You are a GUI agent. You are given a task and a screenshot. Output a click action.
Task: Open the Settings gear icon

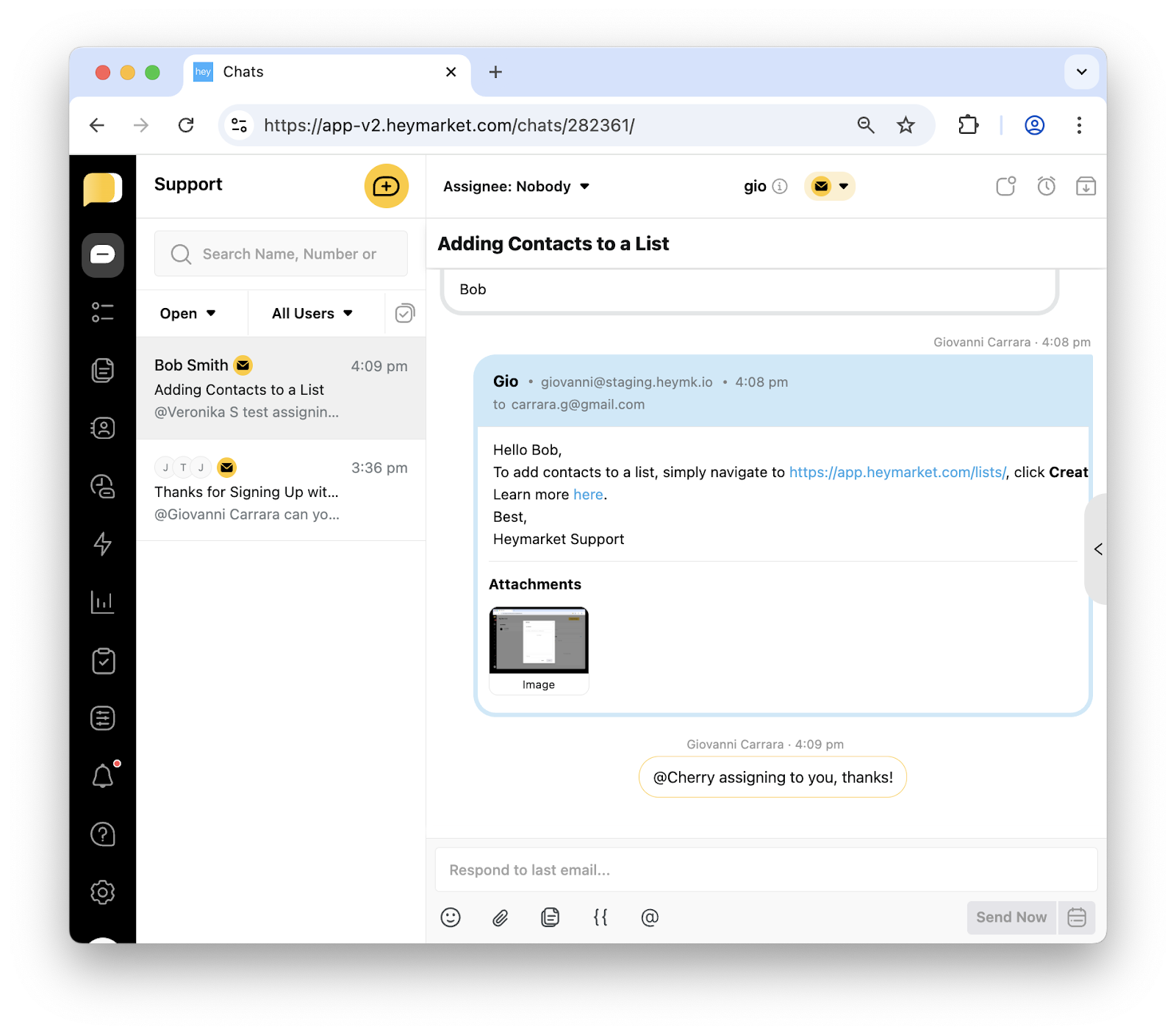pos(102,892)
